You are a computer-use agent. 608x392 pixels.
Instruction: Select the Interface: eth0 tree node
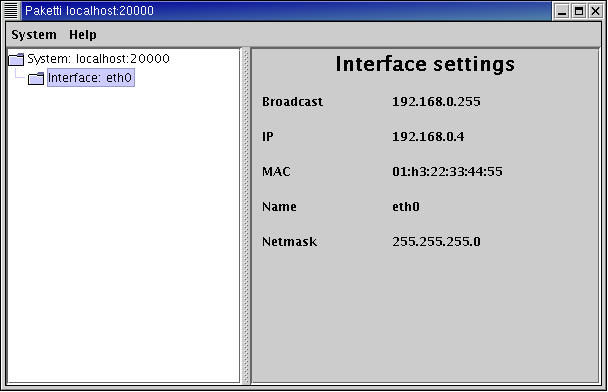tap(90, 78)
